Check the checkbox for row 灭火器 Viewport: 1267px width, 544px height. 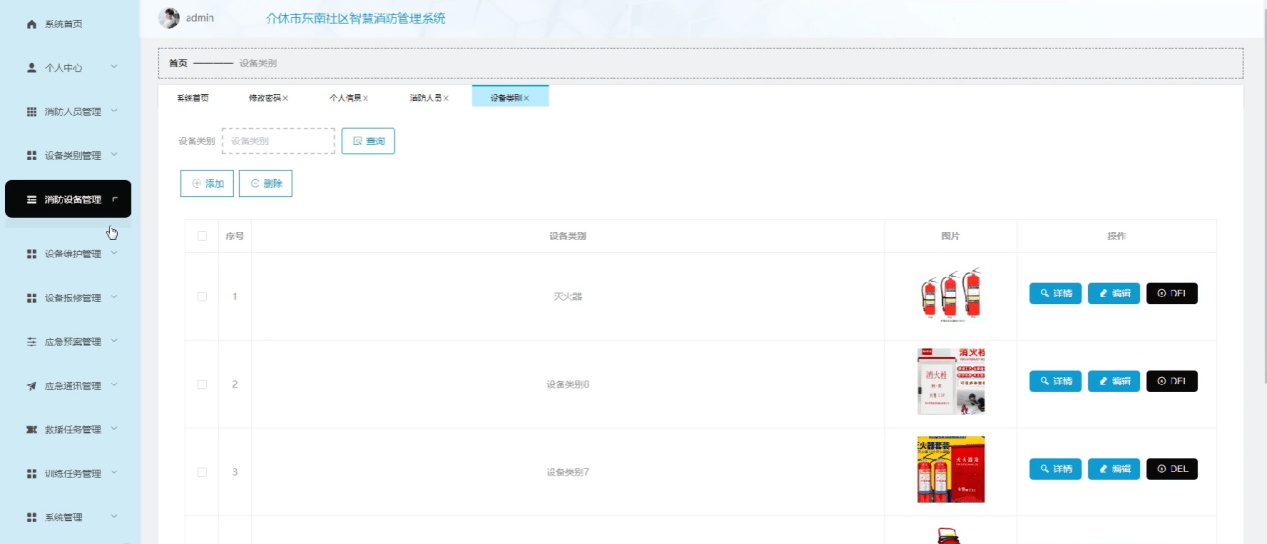pos(202,296)
